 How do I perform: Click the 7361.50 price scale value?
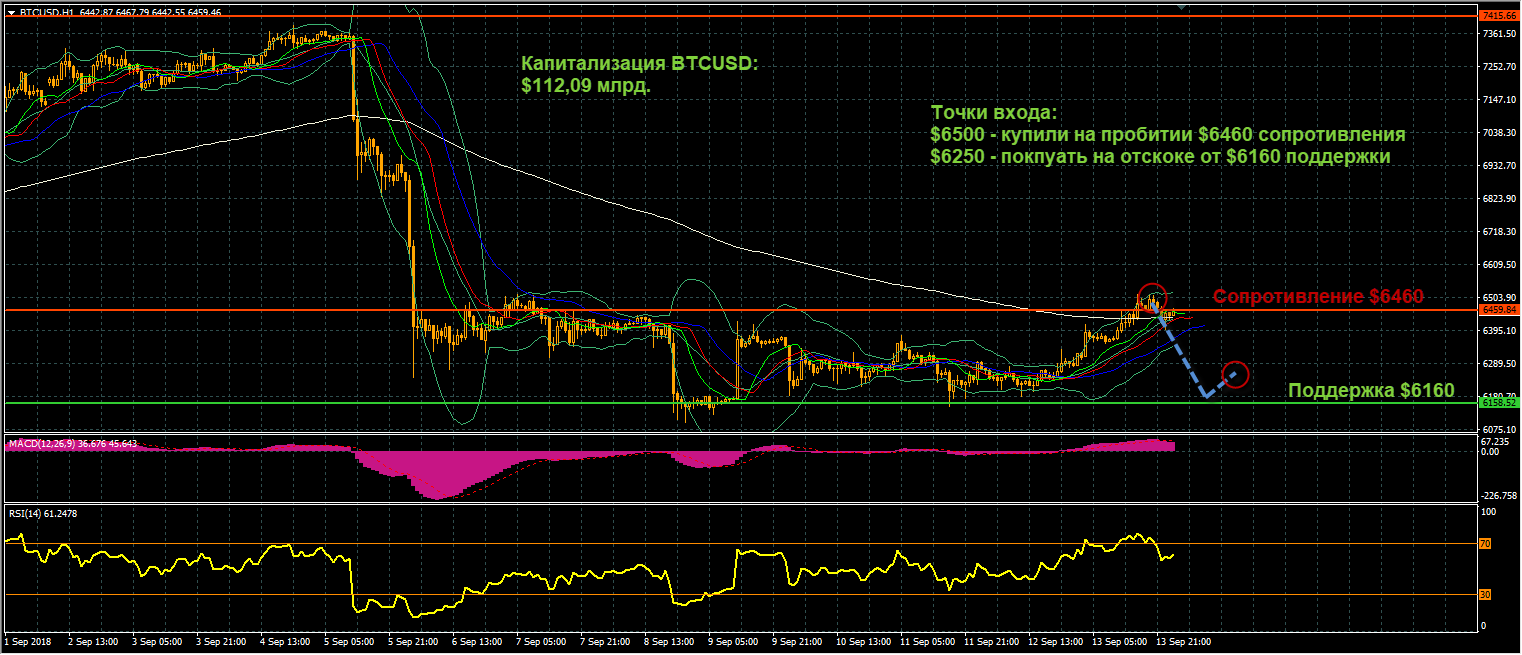[1497, 33]
